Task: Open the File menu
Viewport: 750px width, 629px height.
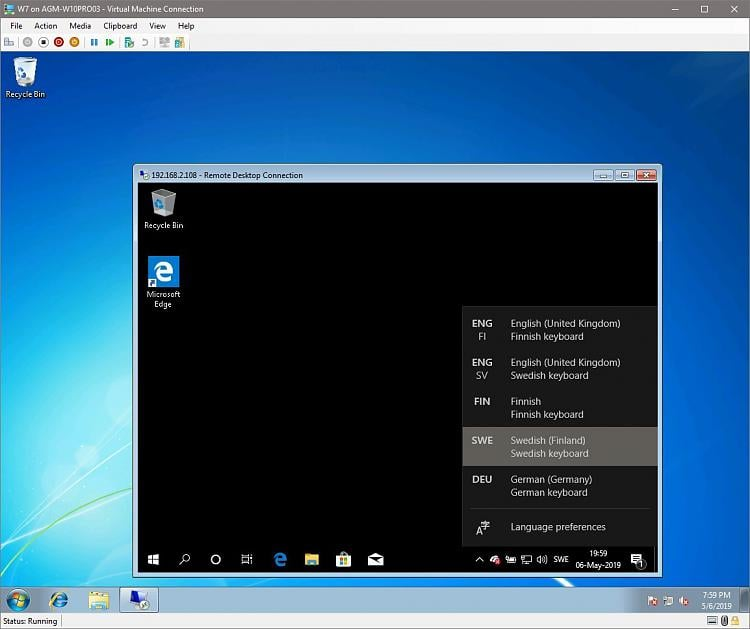Action: tap(16, 26)
